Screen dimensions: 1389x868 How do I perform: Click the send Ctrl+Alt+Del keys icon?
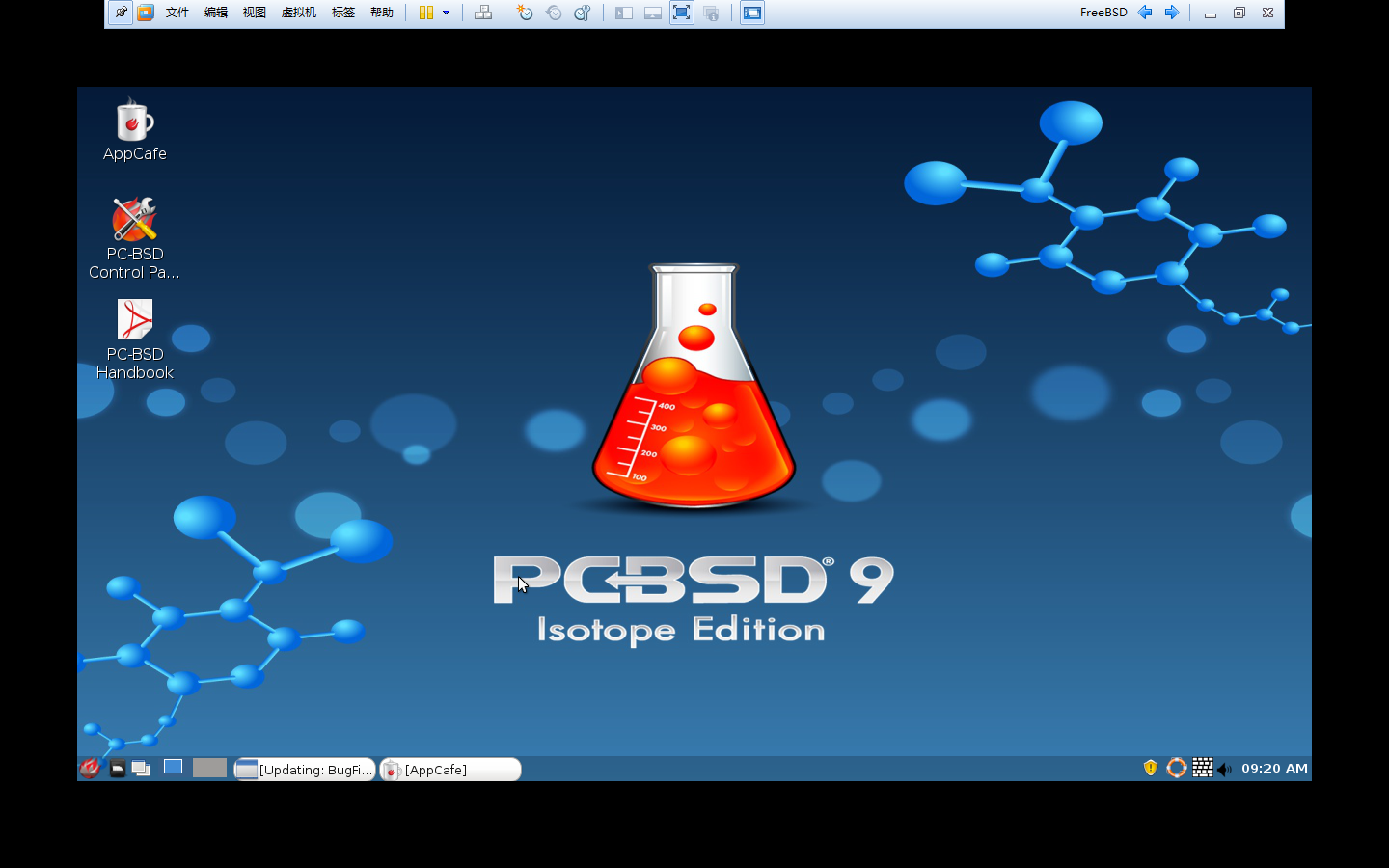[x=483, y=13]
